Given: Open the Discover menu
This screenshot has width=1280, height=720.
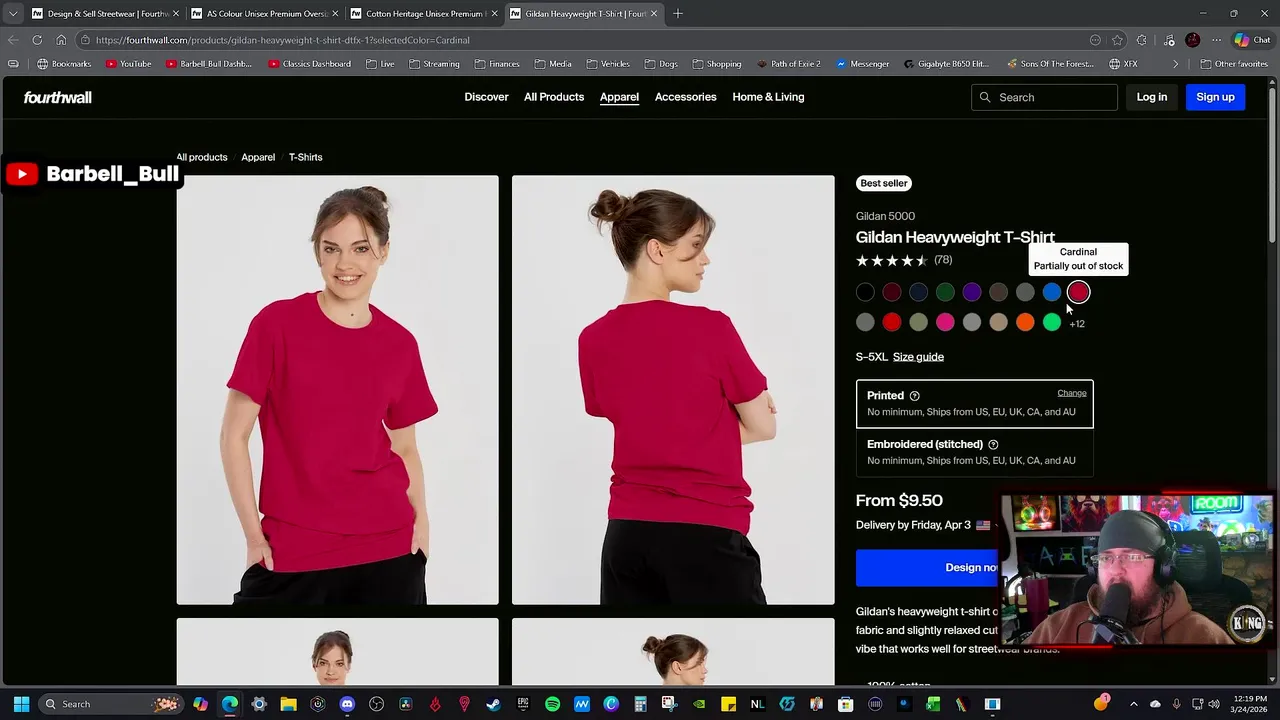Looking at the screenshot, I should [x=486, y=97].
